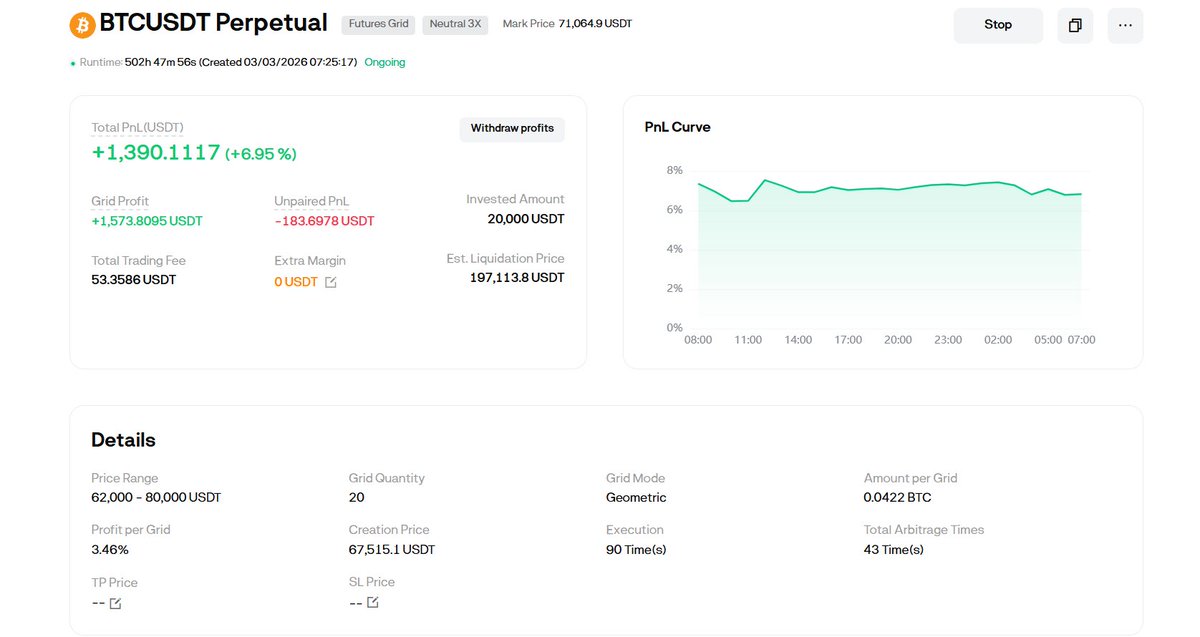Click Invested Amount 20,000 USDT value
This screenshot has width=1200, height=637.
(x=526, y=219)
